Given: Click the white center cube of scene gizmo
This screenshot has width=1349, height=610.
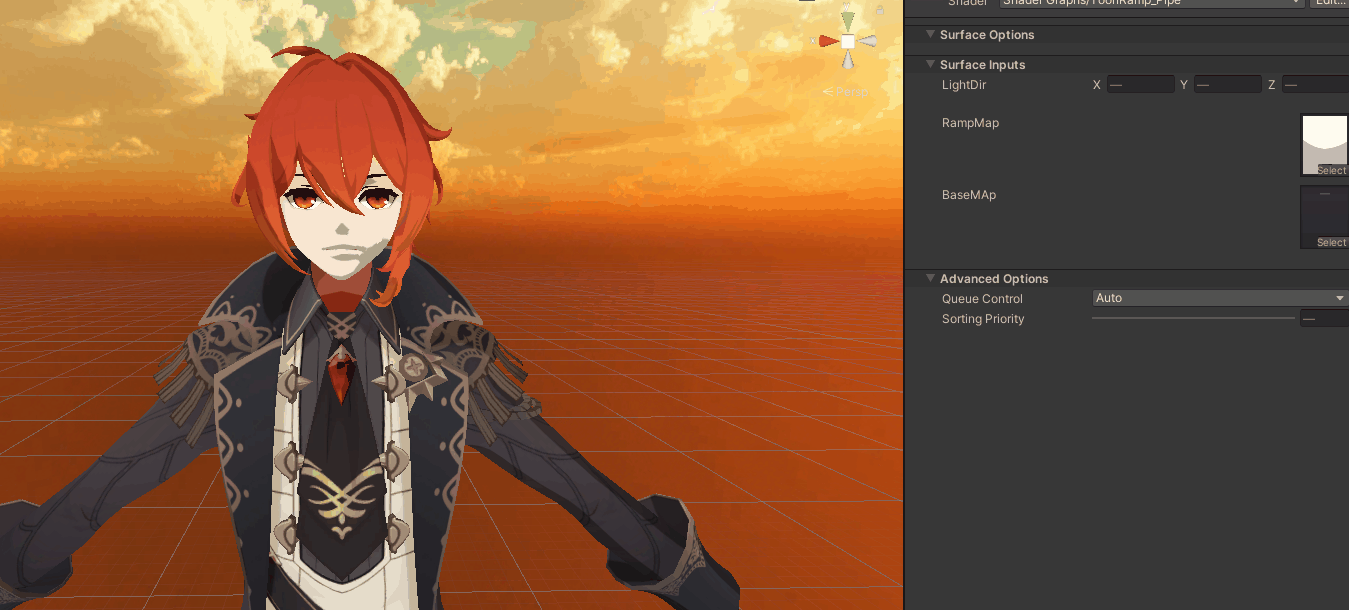Looking at the screenshot, I should [848, 41].
